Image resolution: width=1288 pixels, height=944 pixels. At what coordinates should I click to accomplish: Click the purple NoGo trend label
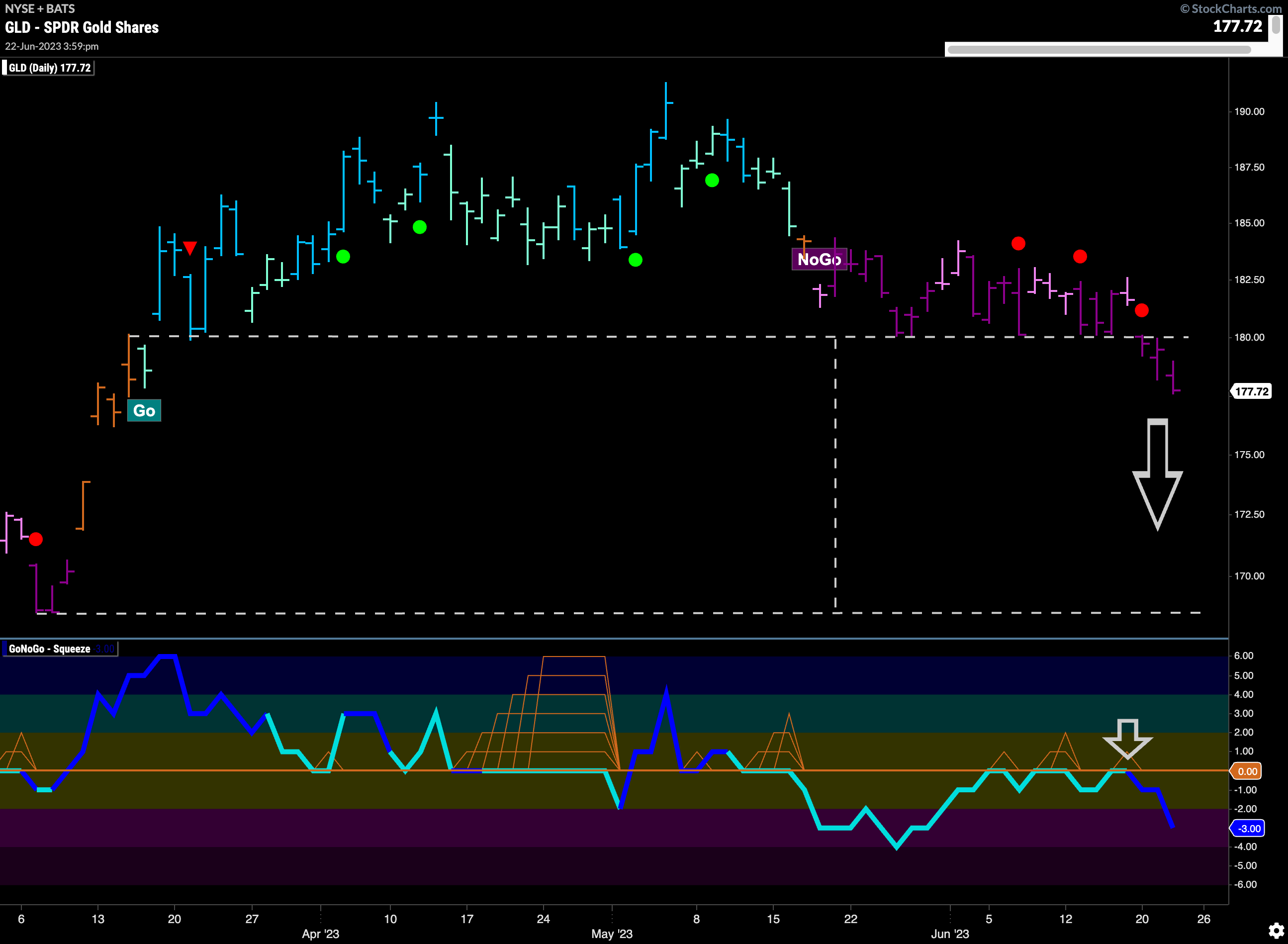(819, 260)
